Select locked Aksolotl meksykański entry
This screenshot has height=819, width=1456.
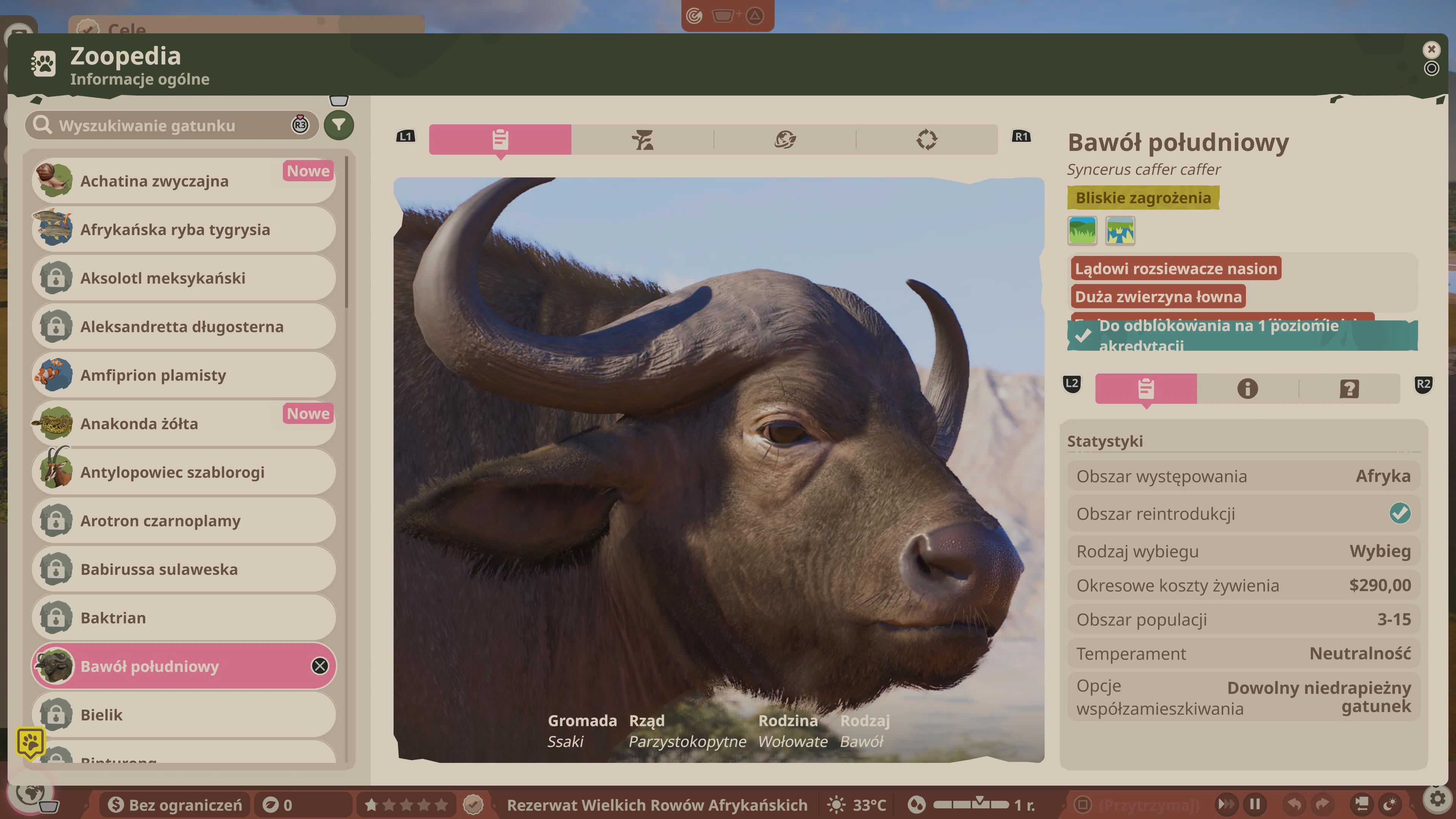point(184,278)
